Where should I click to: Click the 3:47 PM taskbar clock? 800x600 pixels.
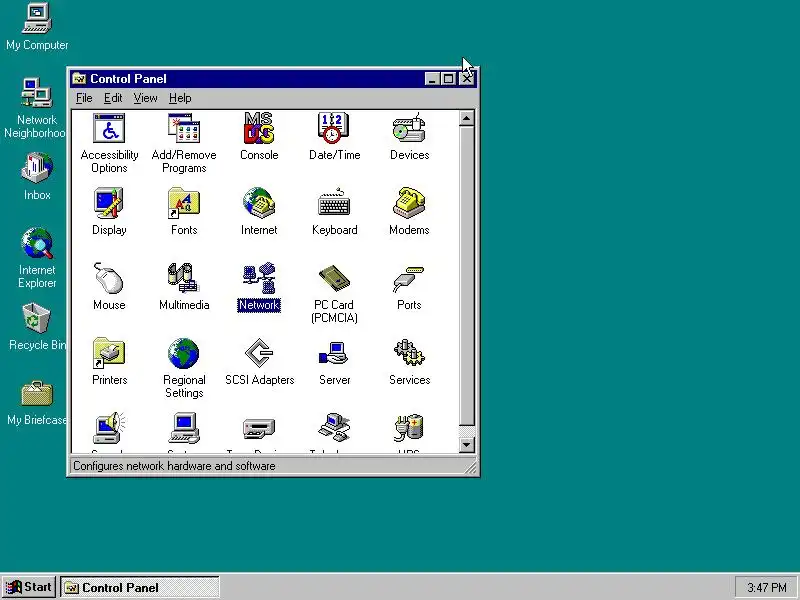click(x=766, y=588)
